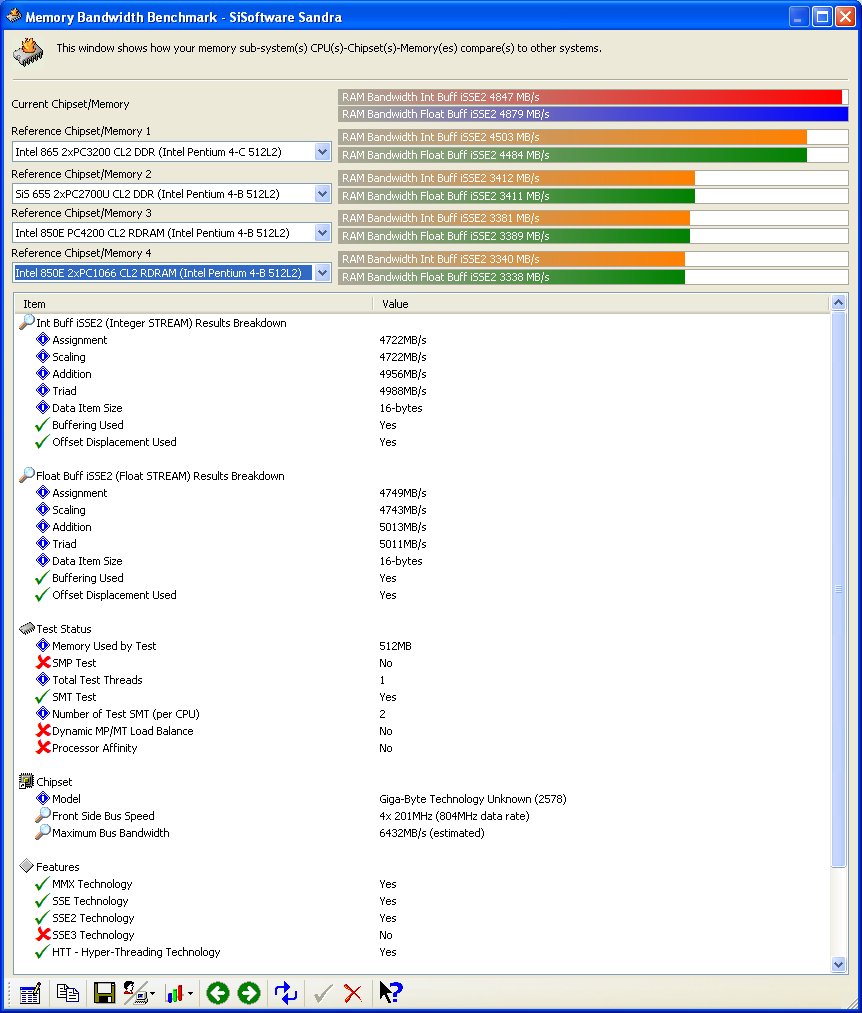
Task: Click the bar chart icon in toolbar
Action: tap(174, 993)
